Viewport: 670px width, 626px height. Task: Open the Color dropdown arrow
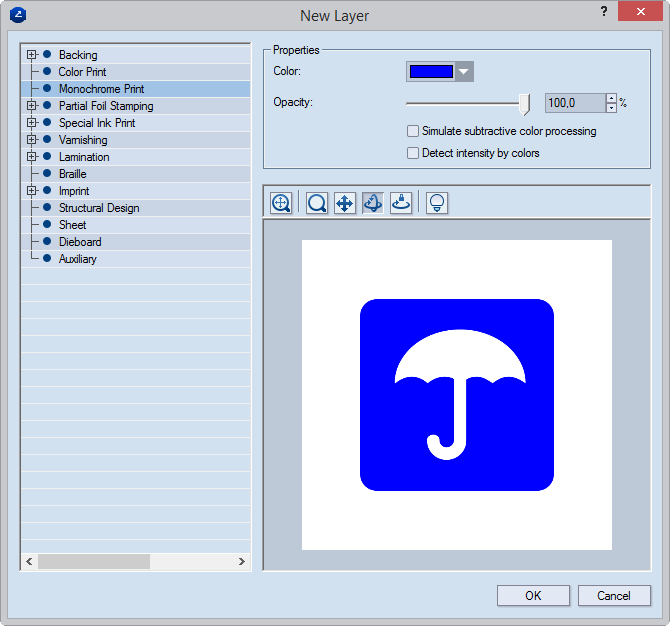click(x=463, y=71)
